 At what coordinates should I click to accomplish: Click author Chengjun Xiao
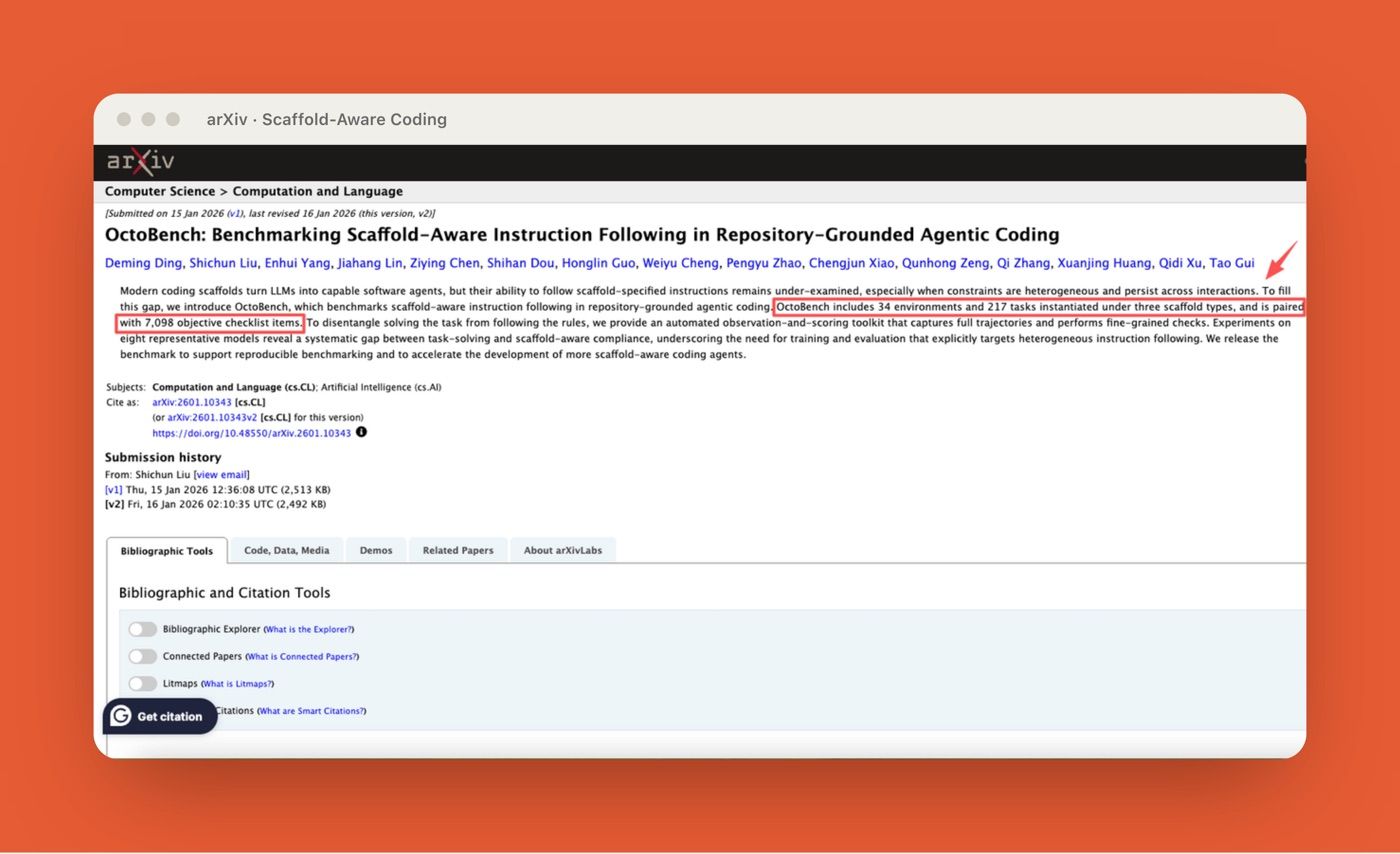click(x=851, y=263)
